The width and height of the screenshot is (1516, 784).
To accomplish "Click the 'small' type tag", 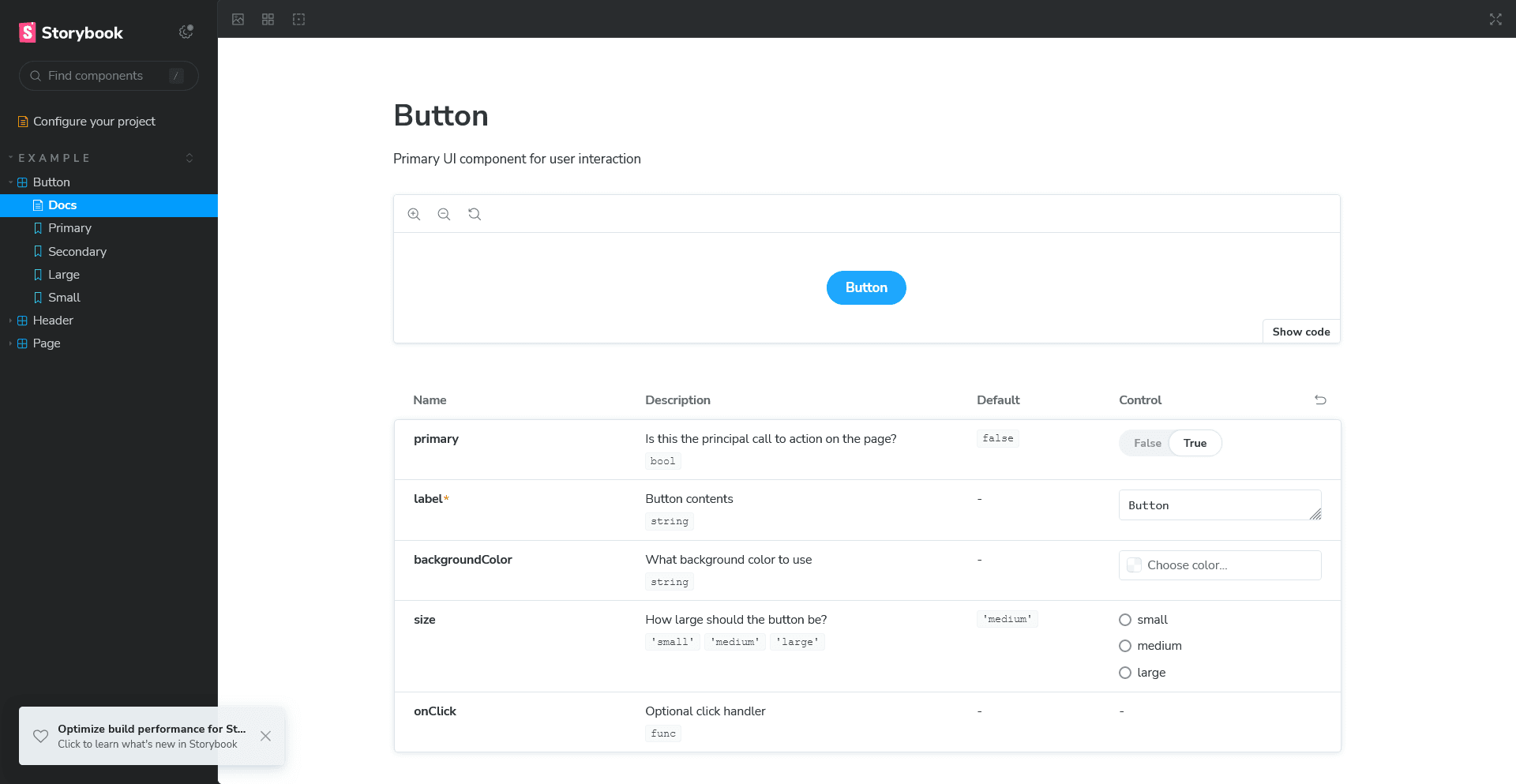I will [x=673, y=642].
